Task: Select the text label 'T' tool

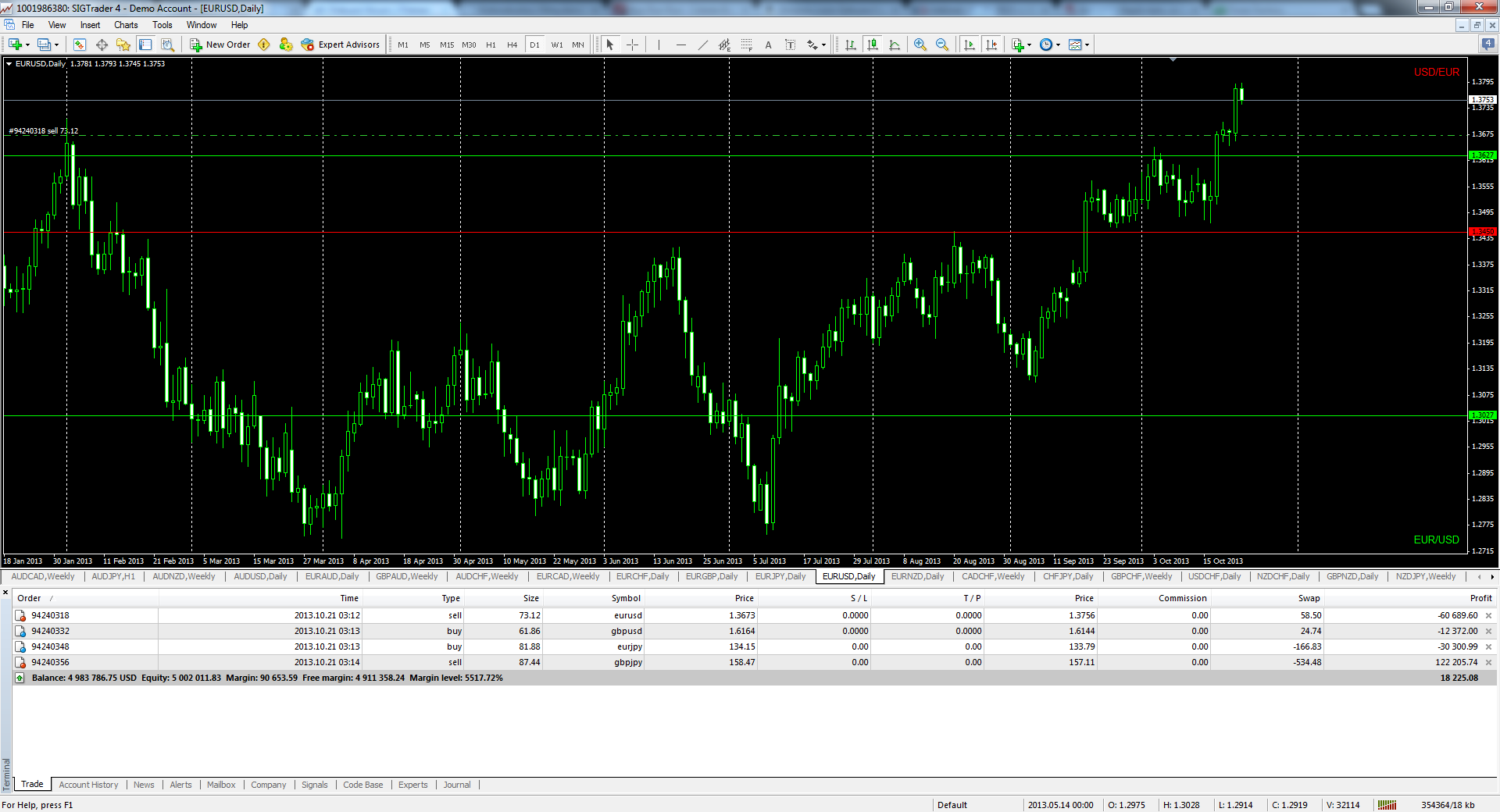Action: coord(790,45)
